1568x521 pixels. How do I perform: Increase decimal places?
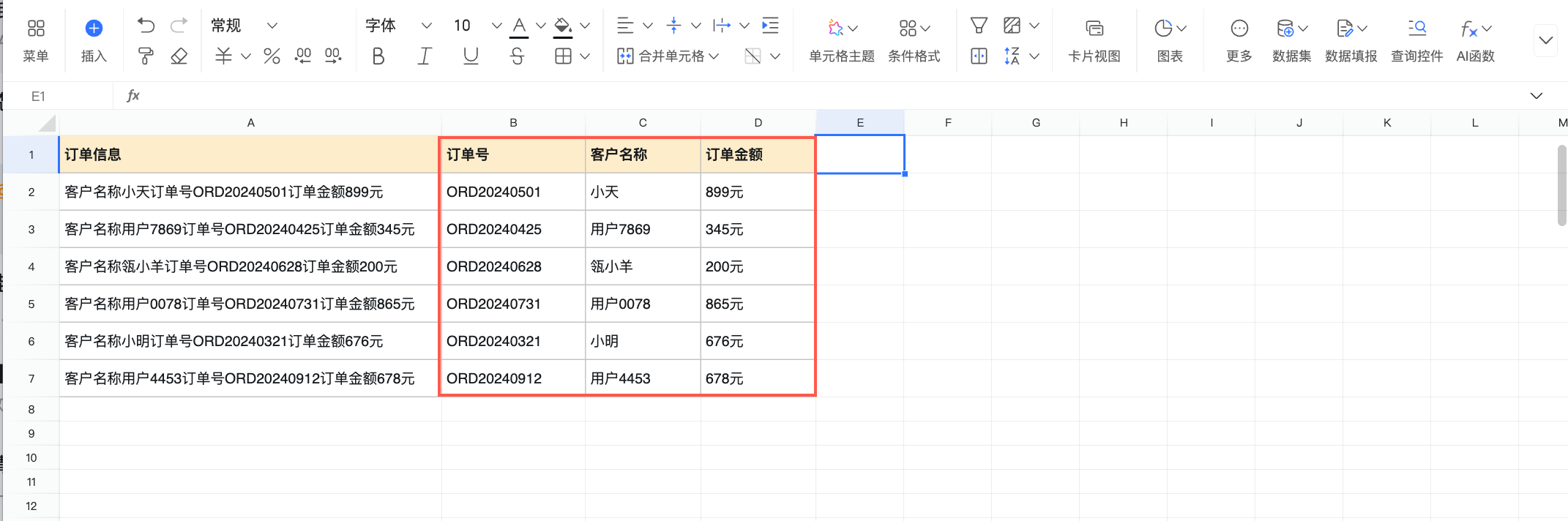333,56
